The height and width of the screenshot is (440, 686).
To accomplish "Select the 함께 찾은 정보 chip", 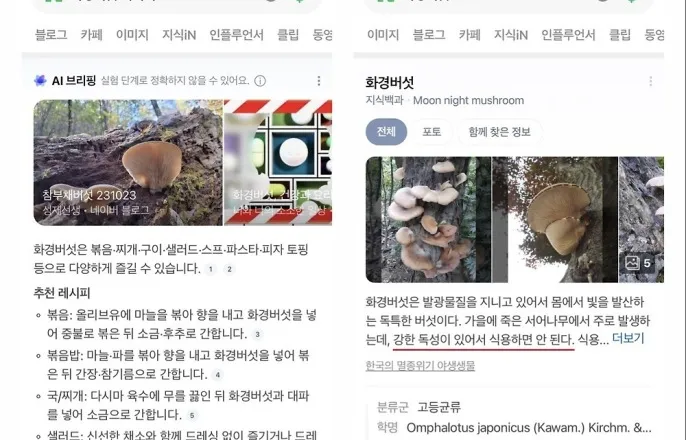I will point(499,132).
